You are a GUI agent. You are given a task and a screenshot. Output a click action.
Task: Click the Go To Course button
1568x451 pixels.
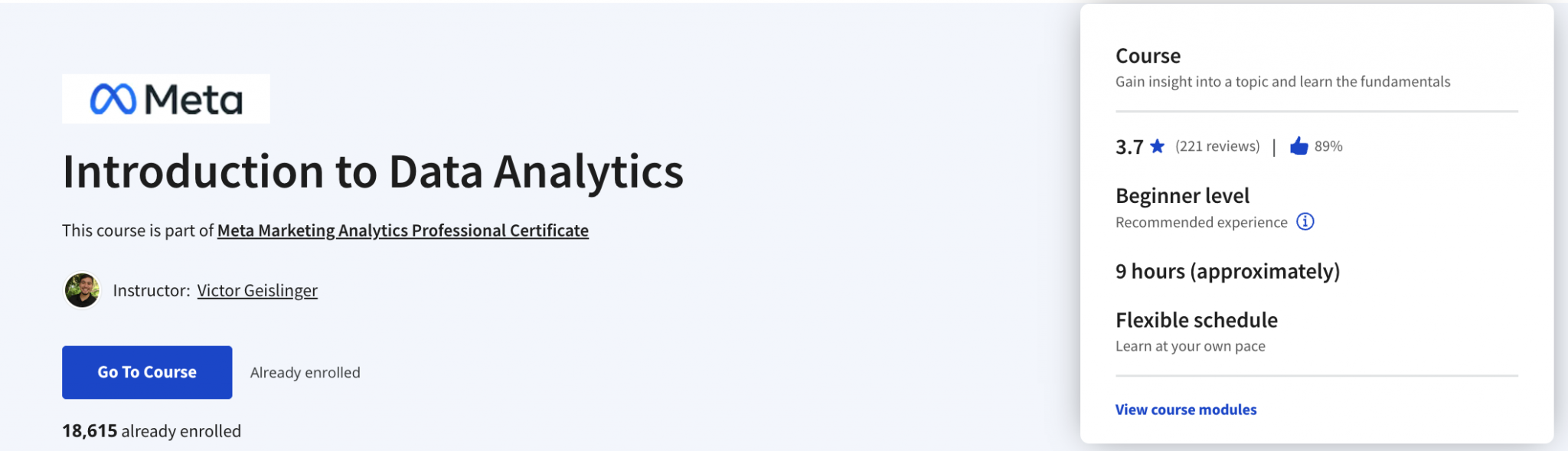(146, 371)
